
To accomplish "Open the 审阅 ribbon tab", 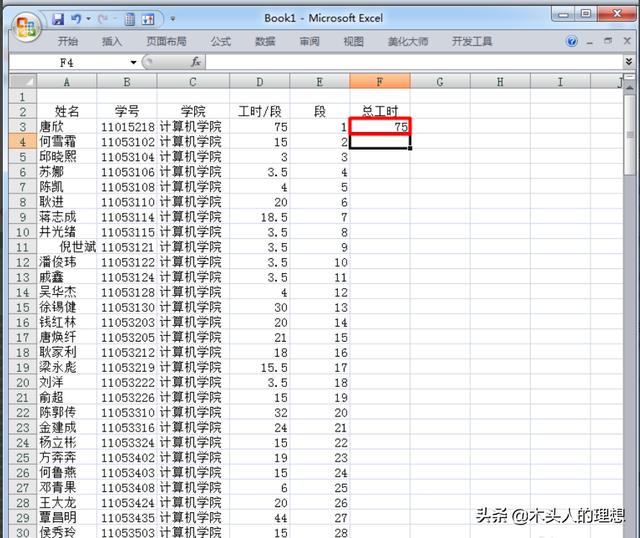I will [x=309, y=41].
